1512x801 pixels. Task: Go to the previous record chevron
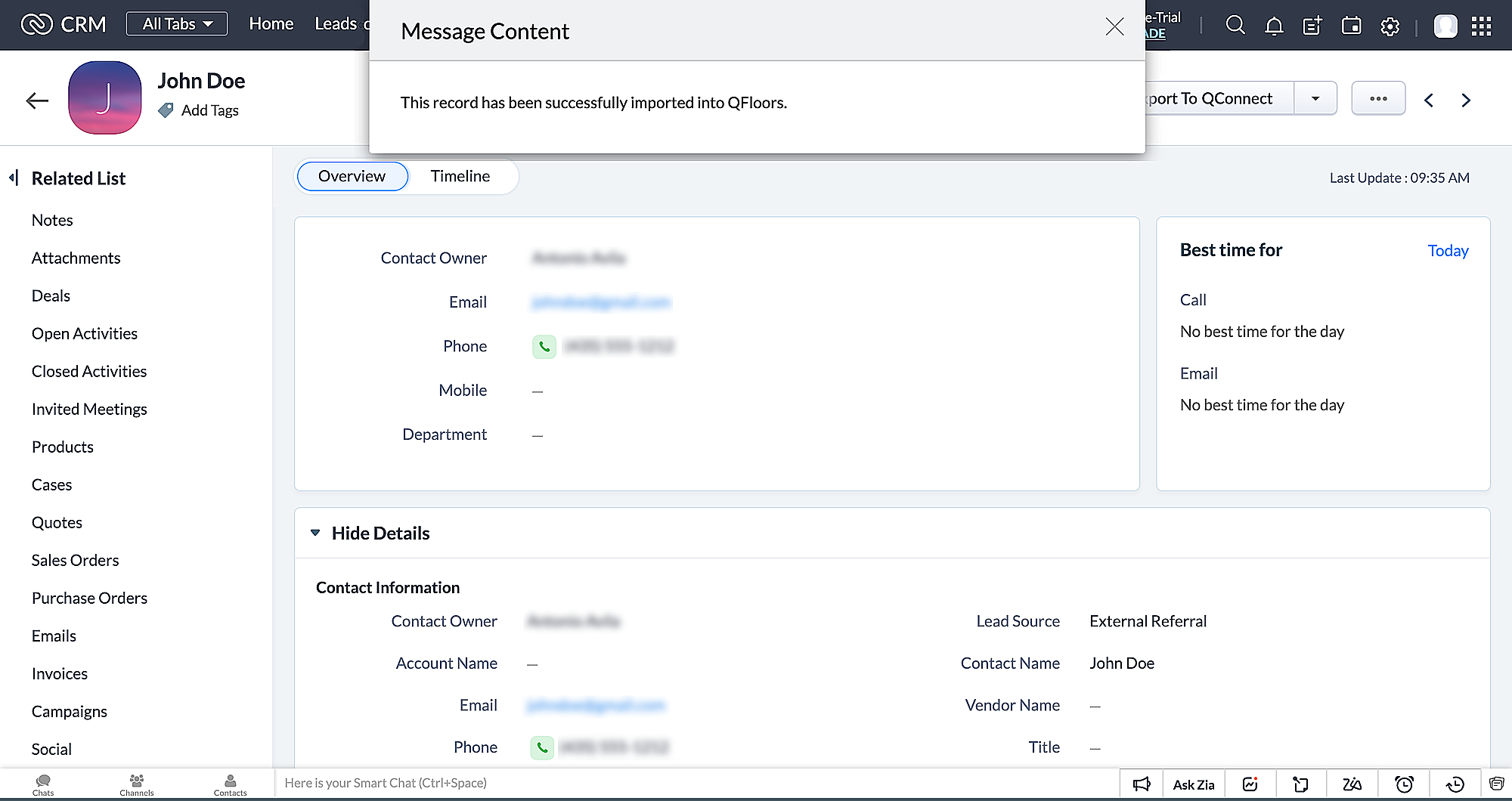point(1429,100)
